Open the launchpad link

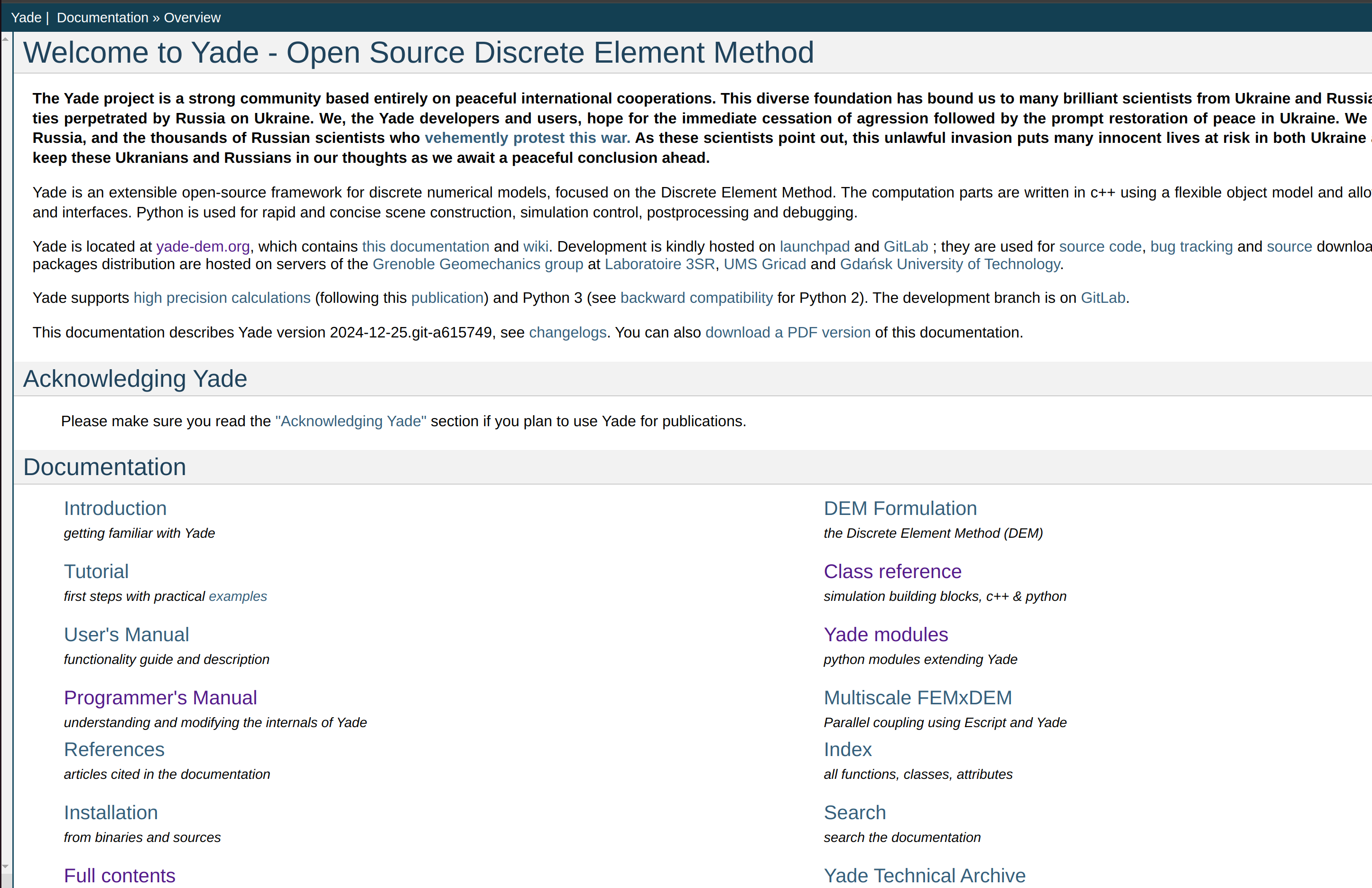pyautogui.click(x=814, y=247)
